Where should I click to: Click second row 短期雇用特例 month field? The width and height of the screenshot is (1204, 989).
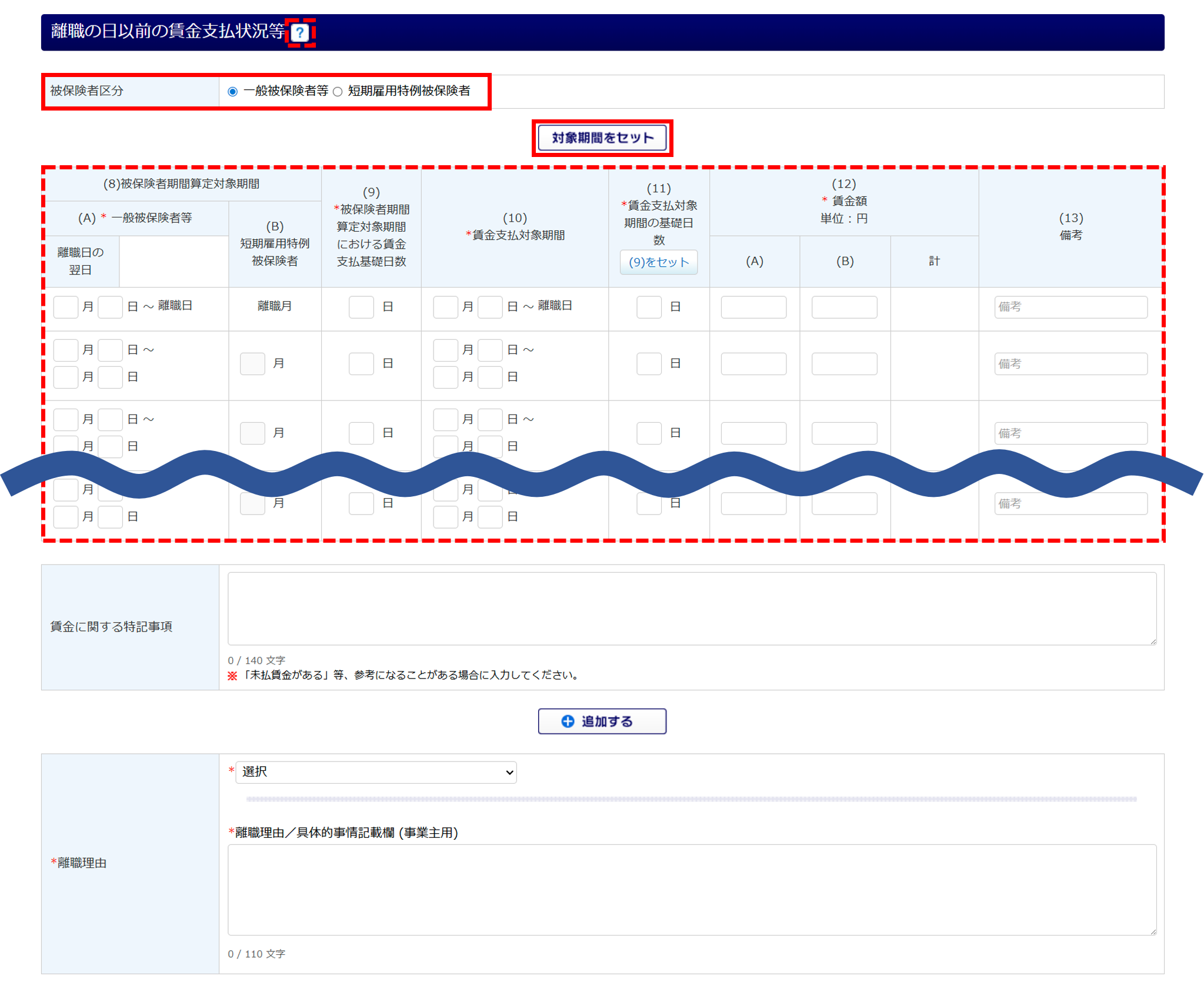click(252, 364)
